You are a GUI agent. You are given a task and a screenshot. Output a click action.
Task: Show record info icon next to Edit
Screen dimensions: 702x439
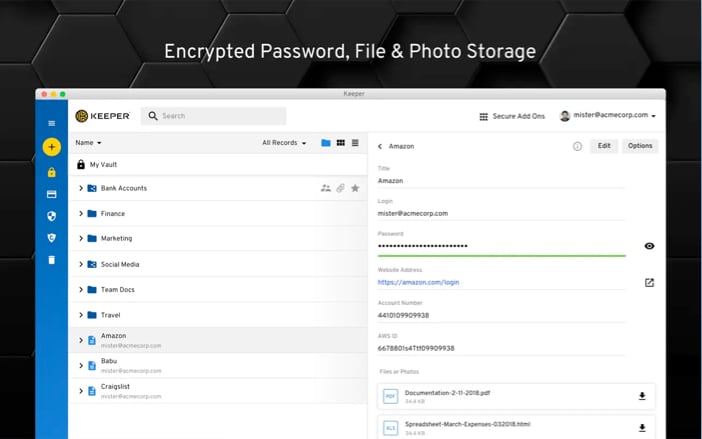tap(577, 146)
